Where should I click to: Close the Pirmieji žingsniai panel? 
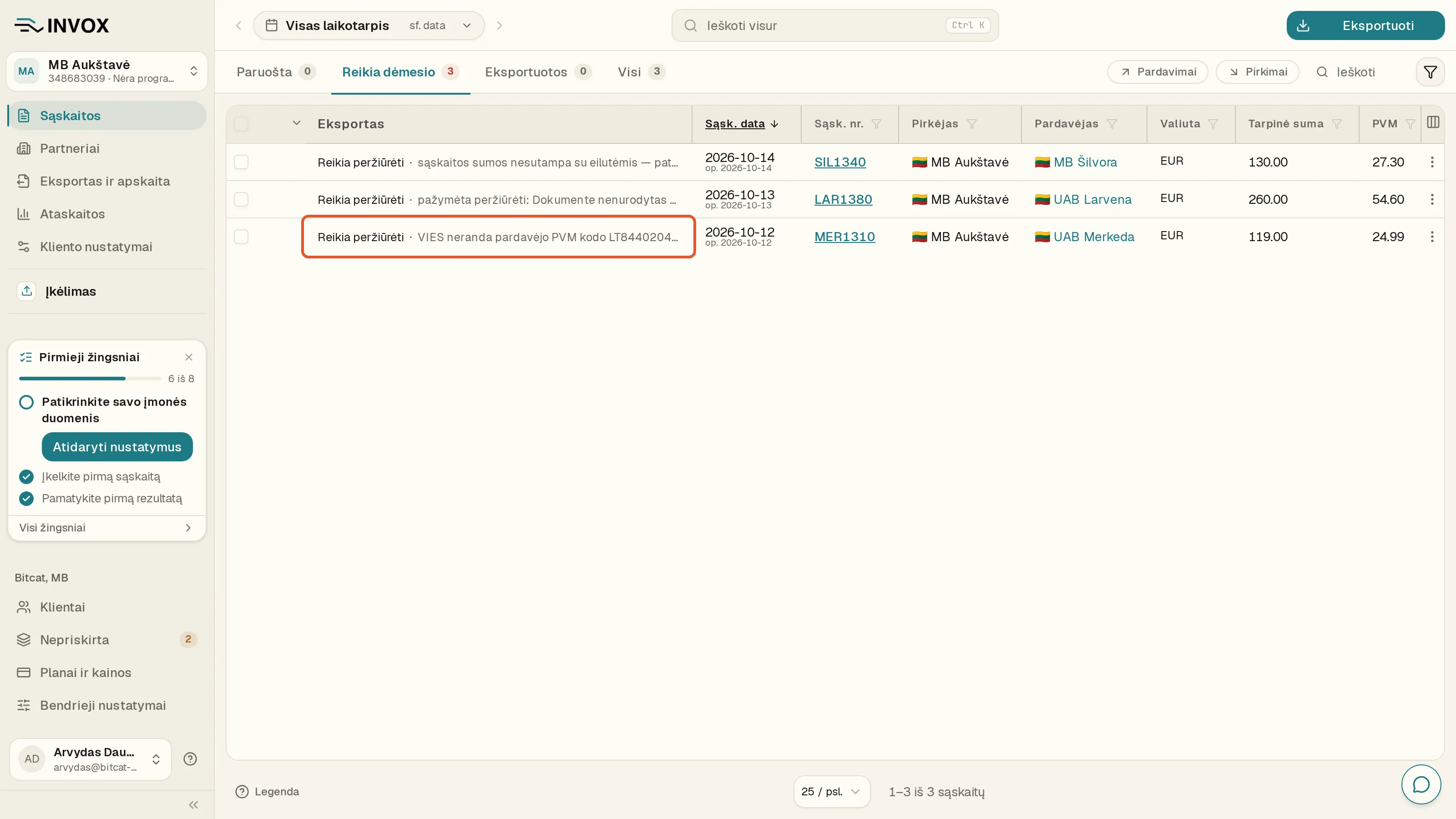tap(189, 357)
